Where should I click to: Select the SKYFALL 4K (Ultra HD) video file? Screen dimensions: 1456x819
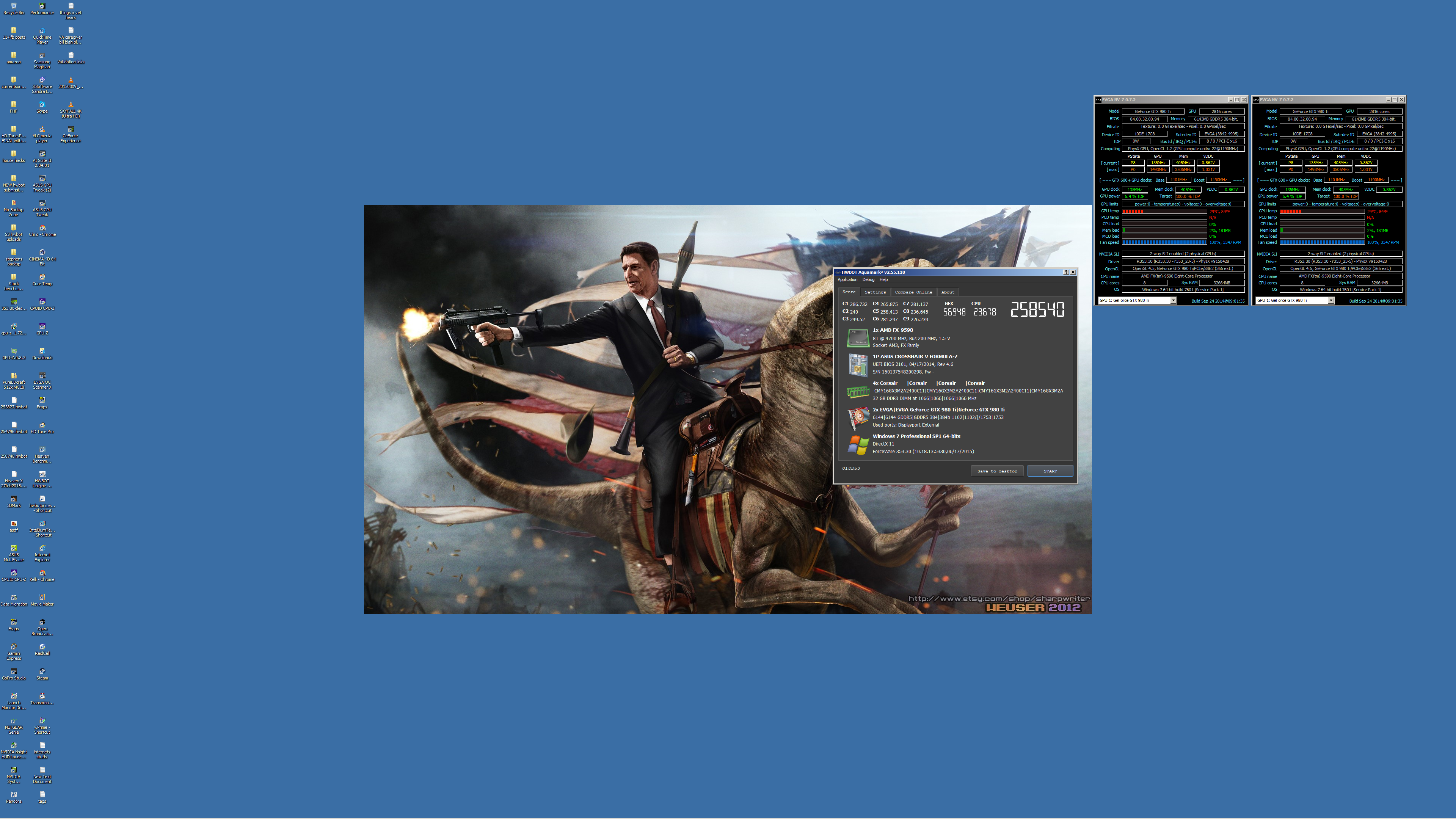pyautogui.click(x=71, y=110)
